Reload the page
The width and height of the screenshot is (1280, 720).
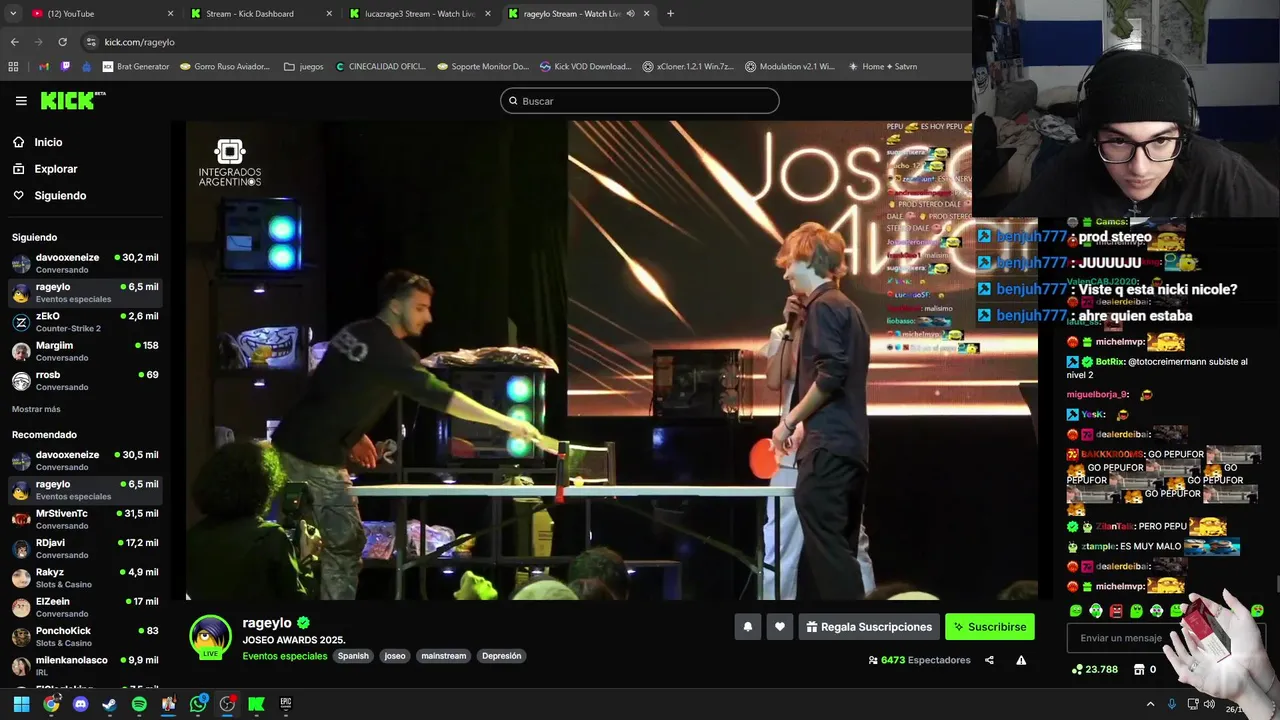click(62, 42)
